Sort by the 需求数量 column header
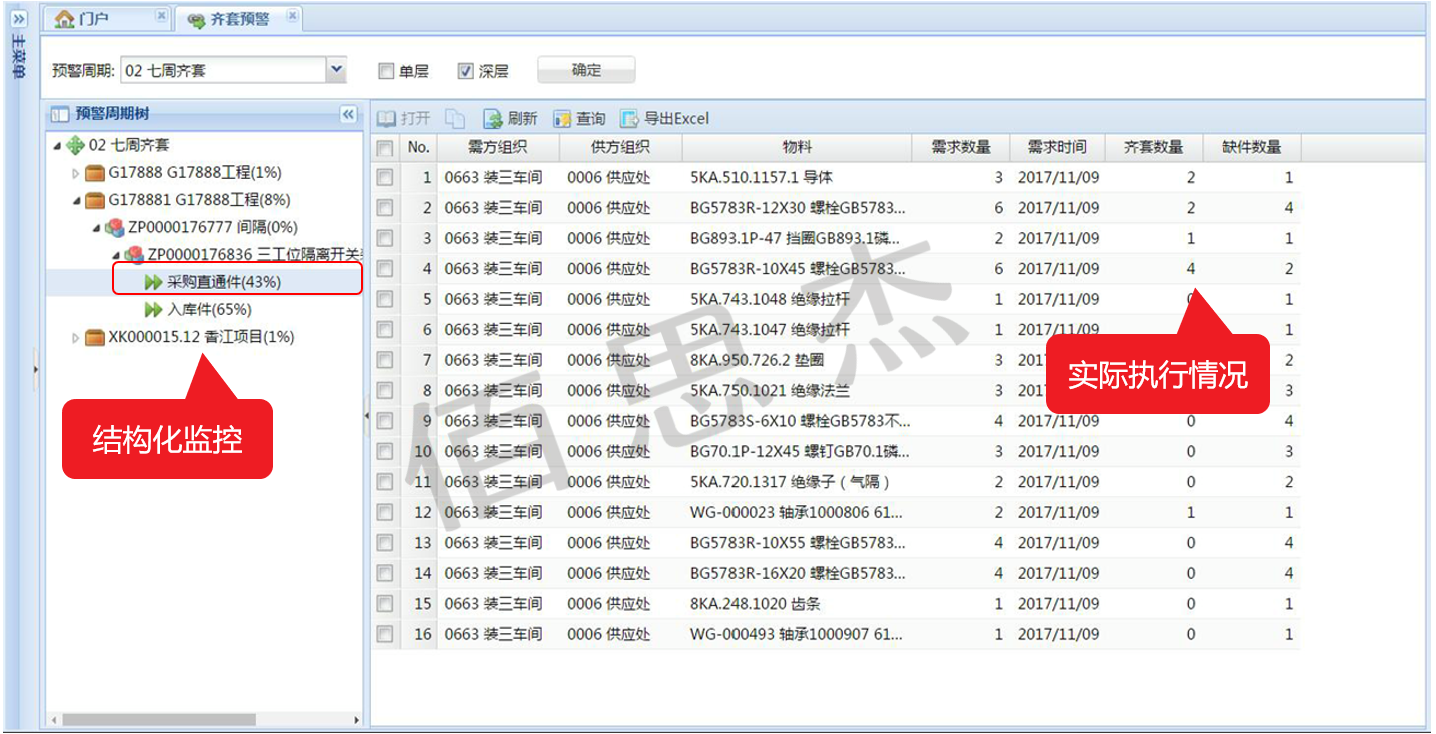 pyautogui.click(x=961, y=148)
